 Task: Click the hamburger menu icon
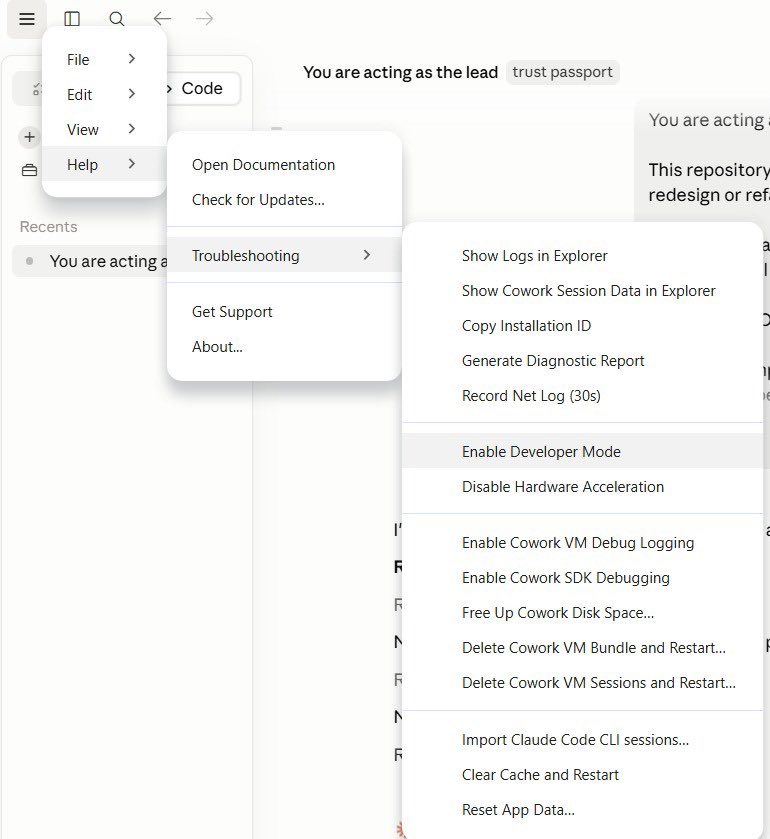pyautogui.click(x=27, y=19)
